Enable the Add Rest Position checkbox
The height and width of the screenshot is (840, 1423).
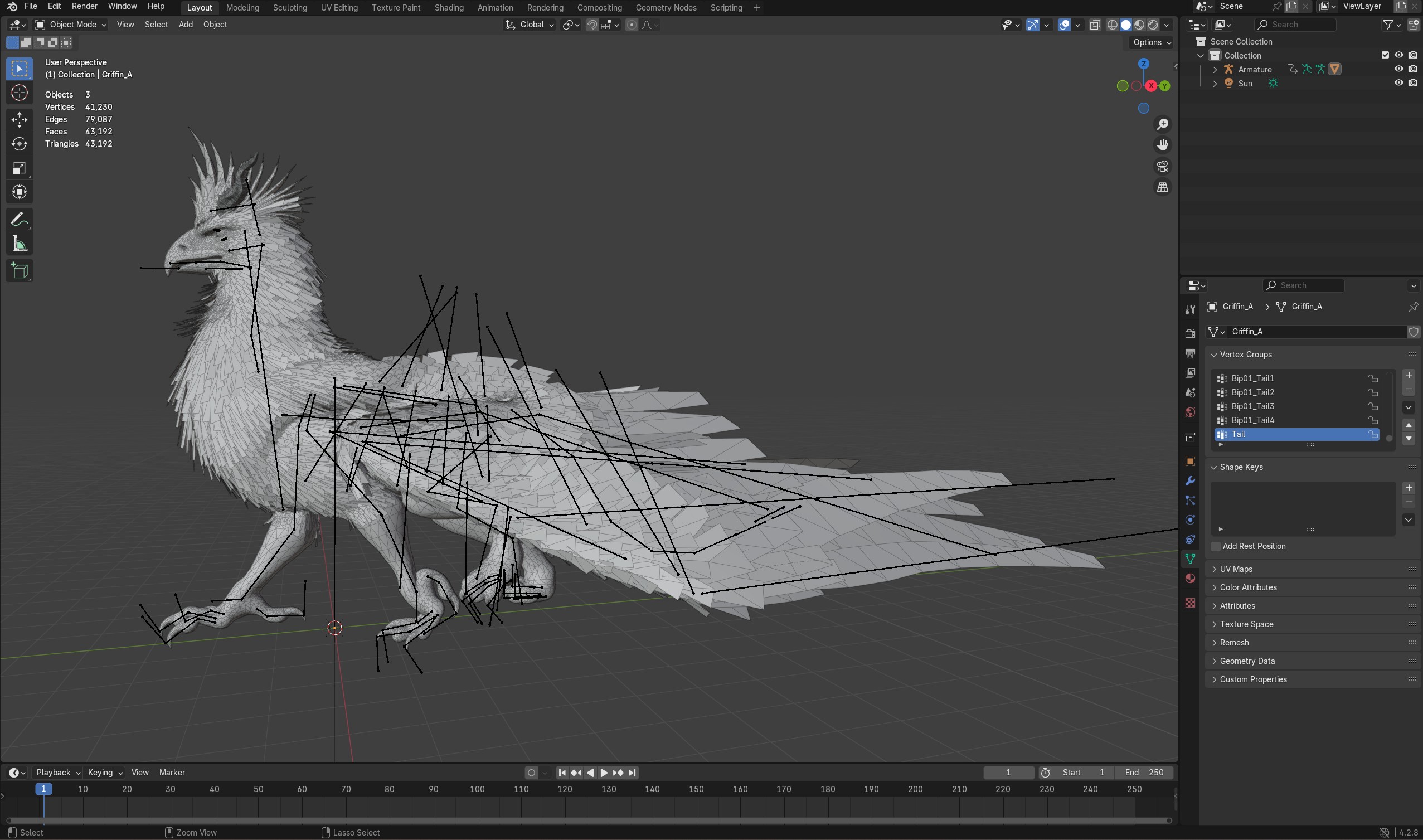1216,546
